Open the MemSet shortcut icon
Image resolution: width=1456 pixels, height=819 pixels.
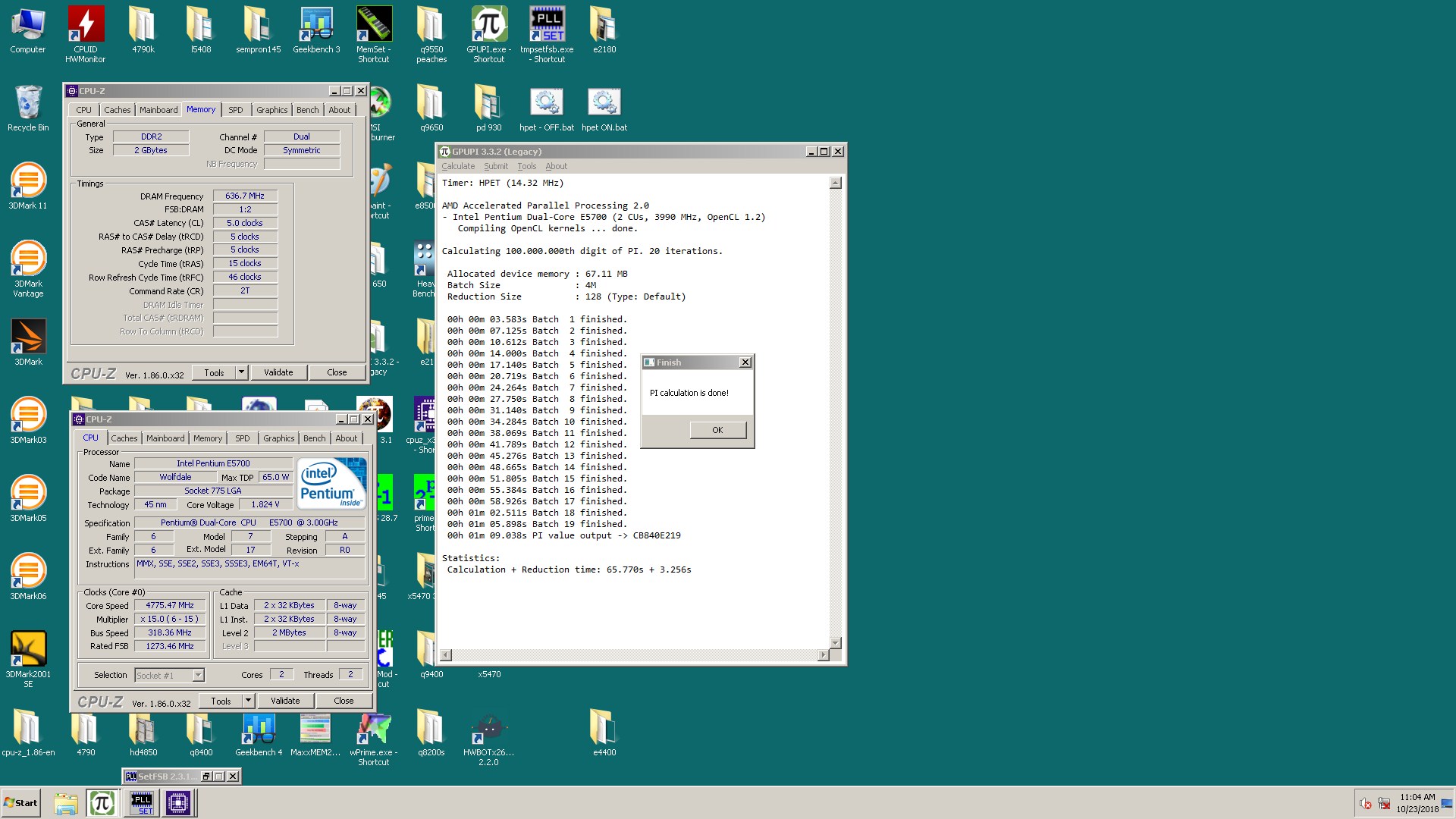374,34
